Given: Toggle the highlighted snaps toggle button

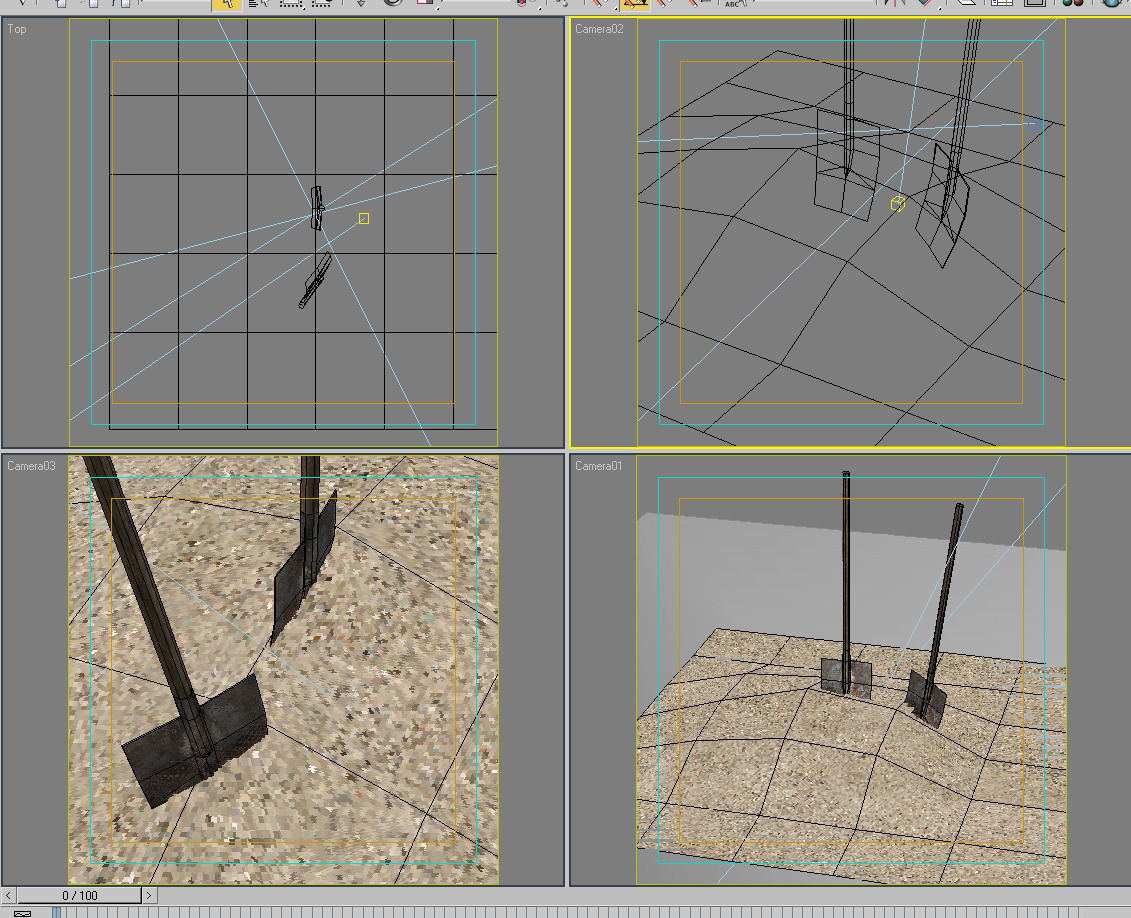Looking at the screenshot, I should click(635, 4).
